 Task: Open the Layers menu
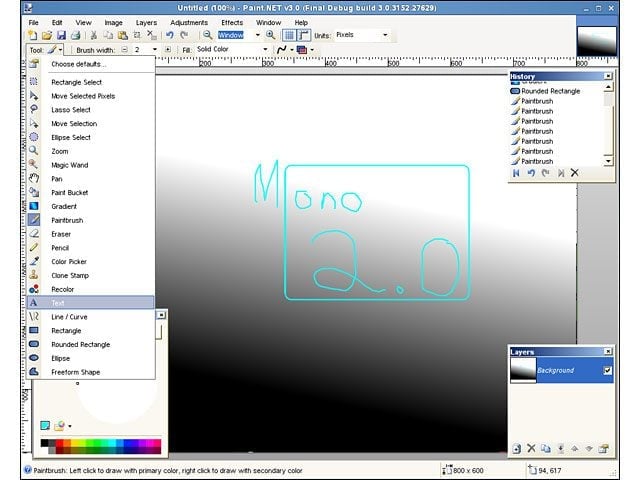pos(146,22)
